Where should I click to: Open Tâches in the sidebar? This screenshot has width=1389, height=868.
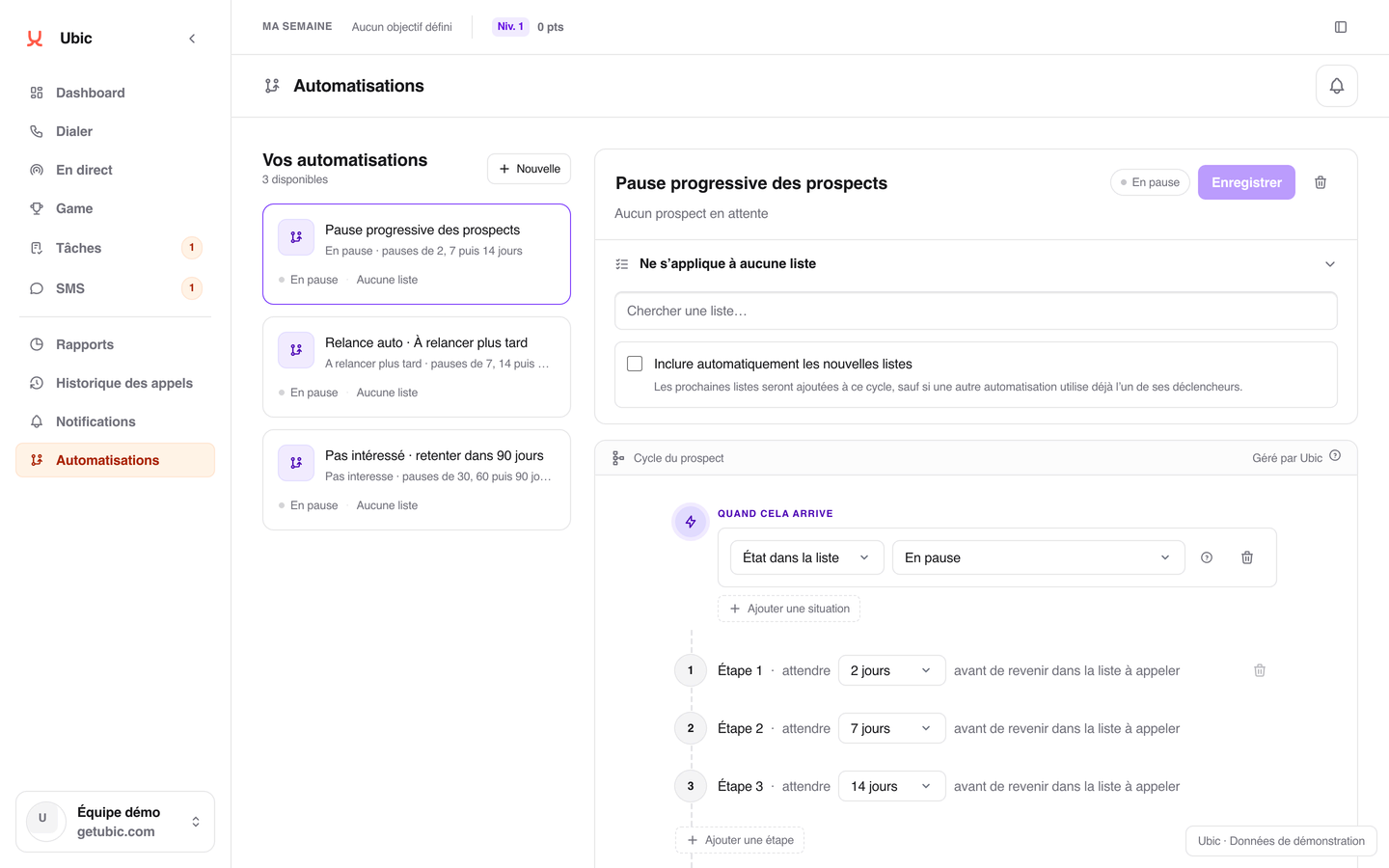(x=115, y=248)
